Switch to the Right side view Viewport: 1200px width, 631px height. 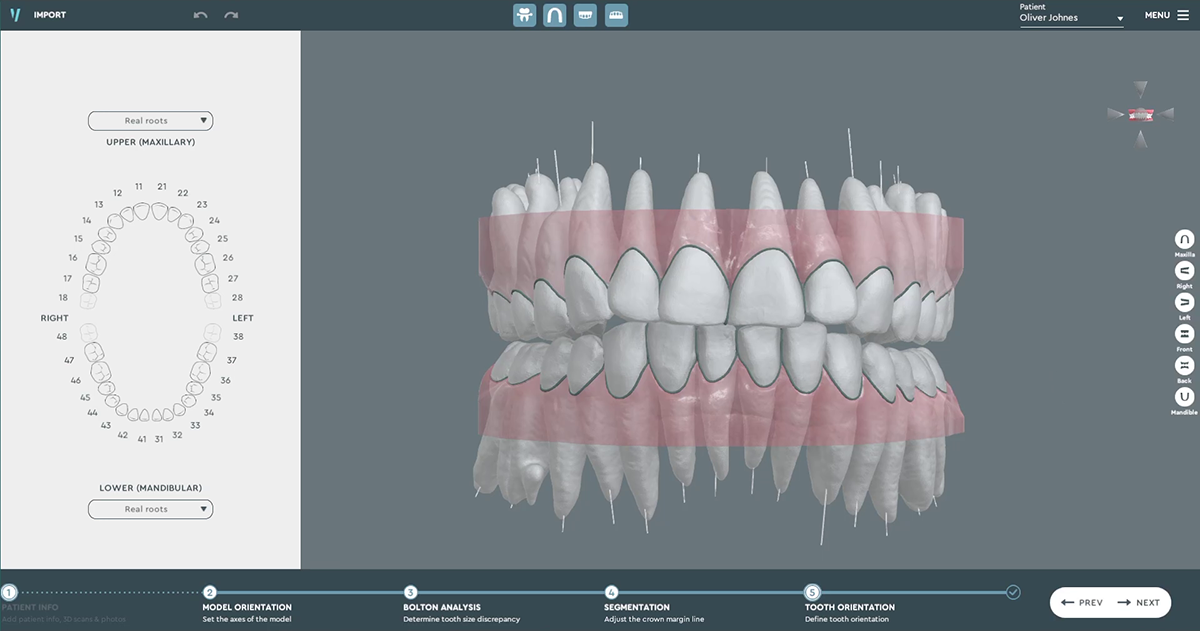(x=1184, y=271)
